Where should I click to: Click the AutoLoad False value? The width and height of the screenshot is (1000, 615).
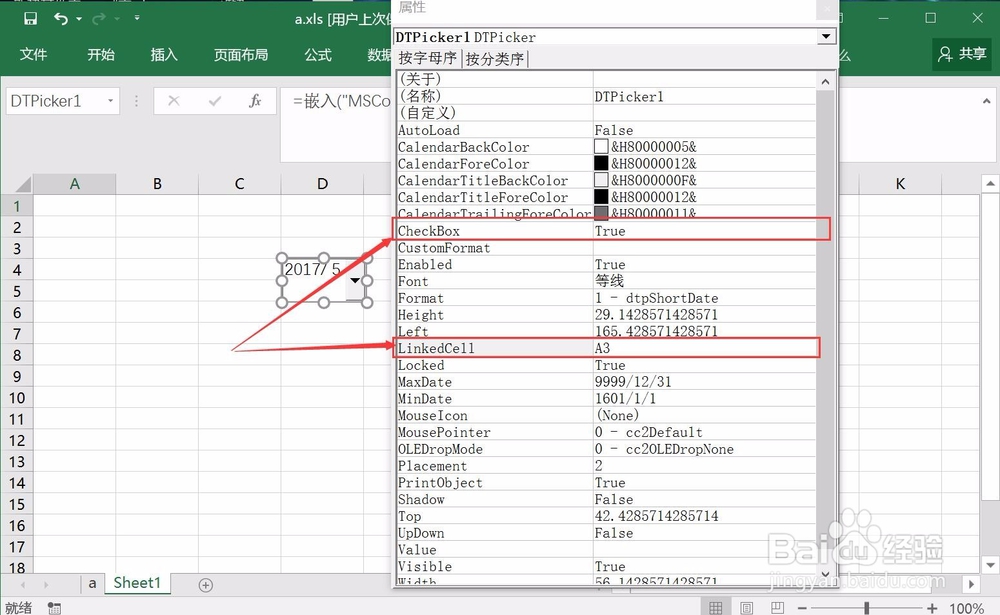614,130
